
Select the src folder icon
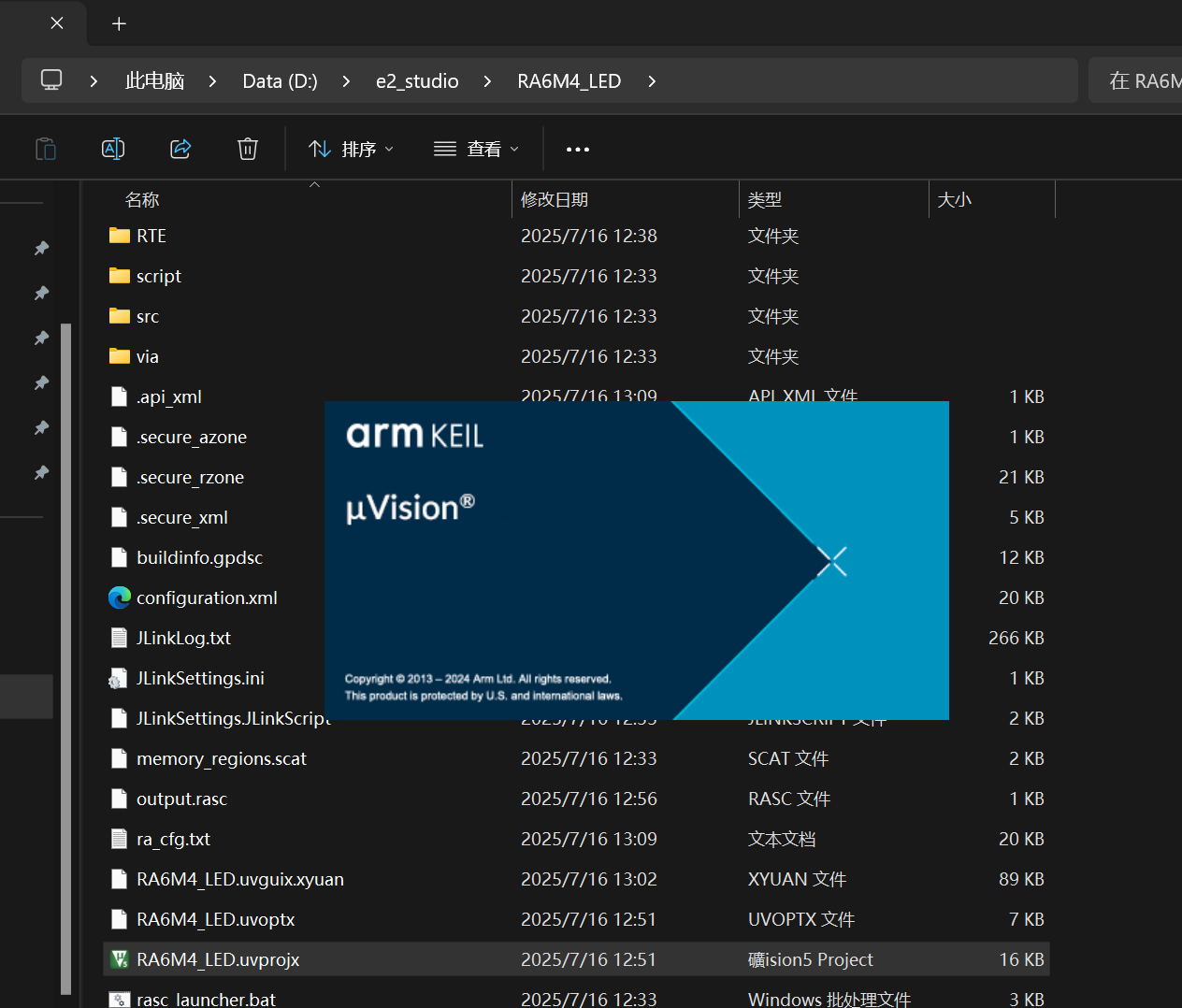click(120, 316)
